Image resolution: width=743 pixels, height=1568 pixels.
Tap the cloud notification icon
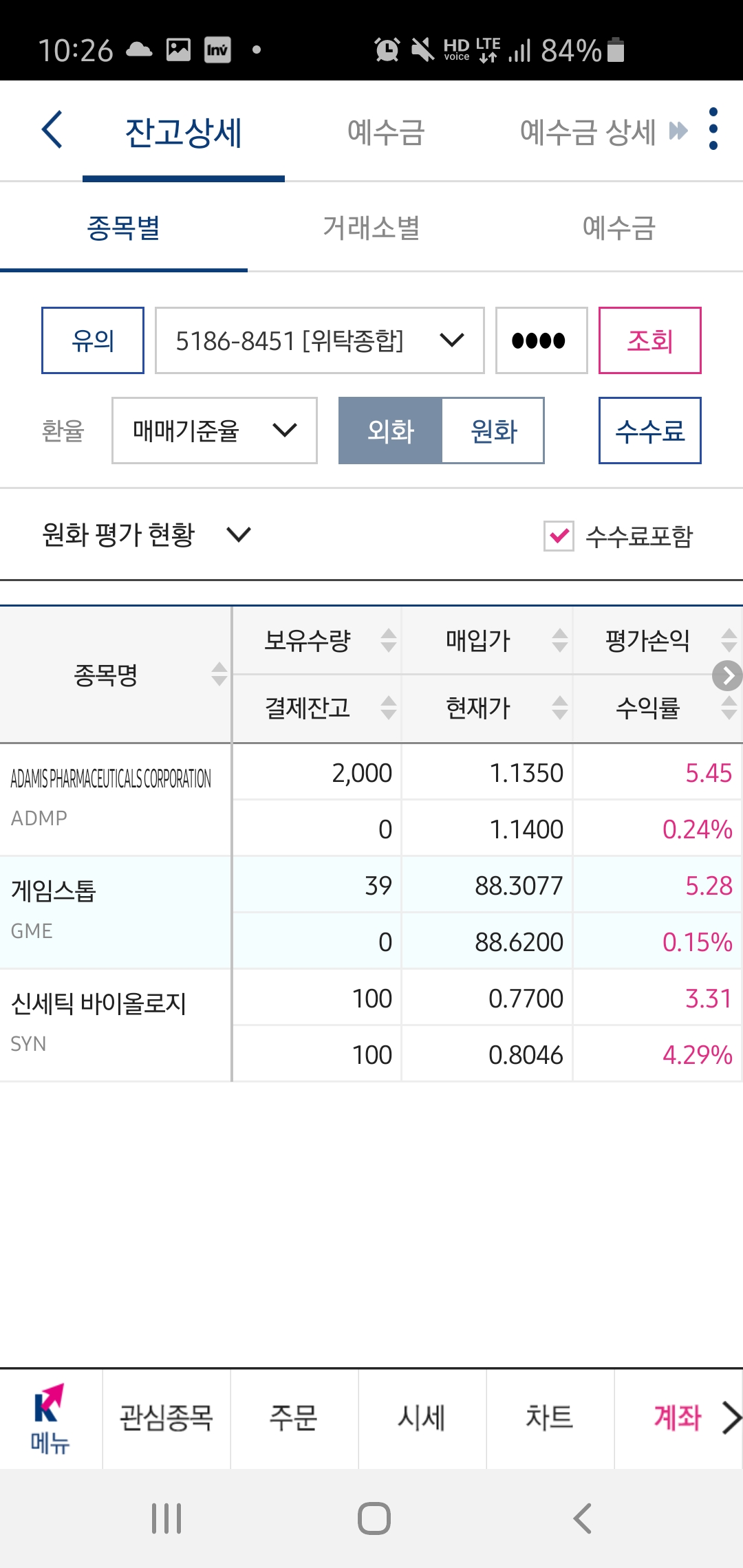coord(139,50)
